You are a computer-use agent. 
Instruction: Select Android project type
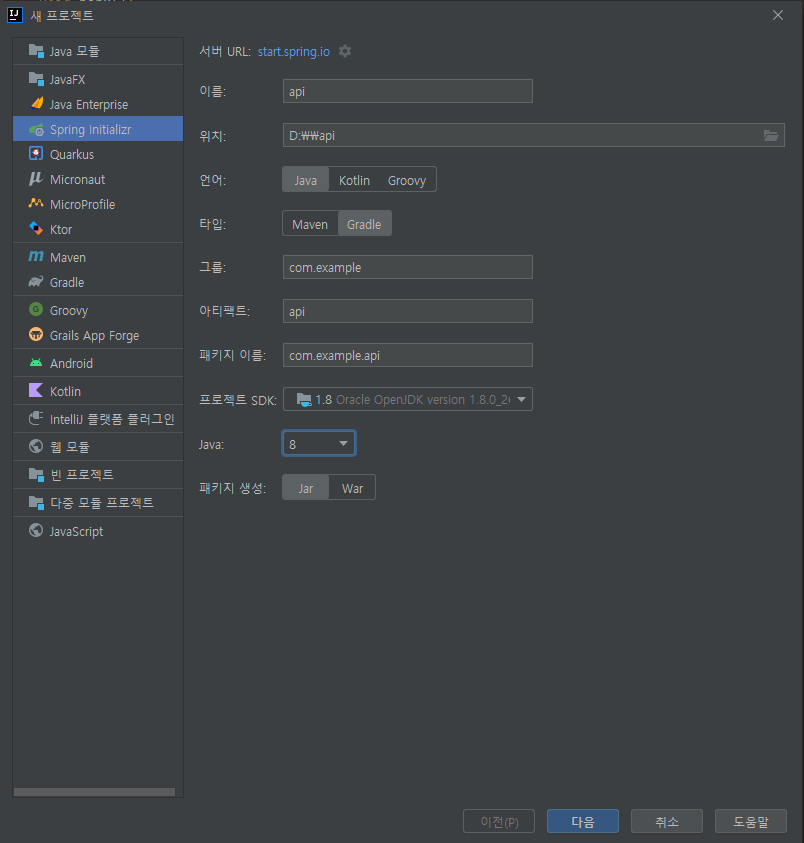click(98, 363)
